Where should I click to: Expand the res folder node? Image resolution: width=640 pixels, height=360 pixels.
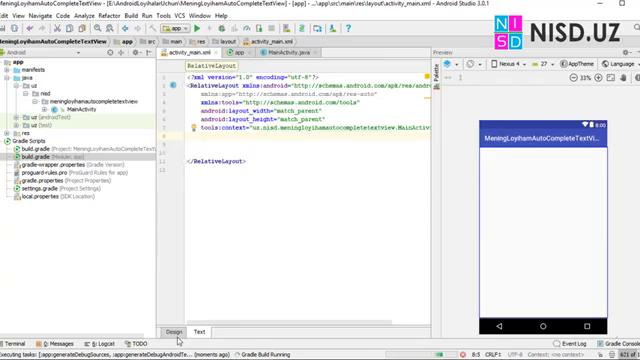point(7,133)
